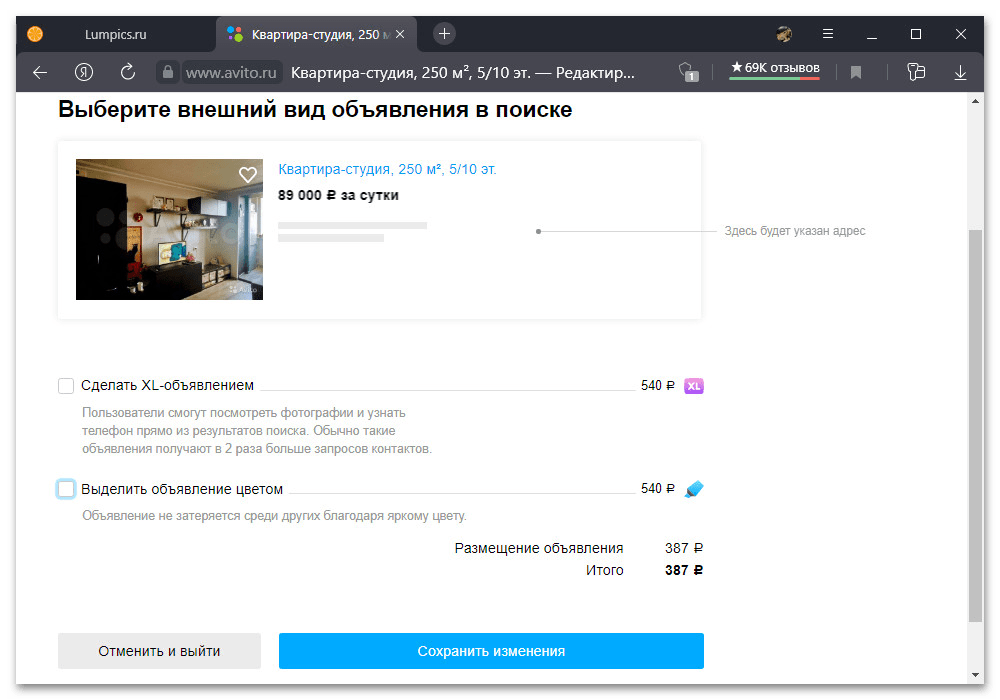Go back with the browser back arrow
Image resolution: width=1000 pixels, height=700 pixels.
click(x=40, y=73)
